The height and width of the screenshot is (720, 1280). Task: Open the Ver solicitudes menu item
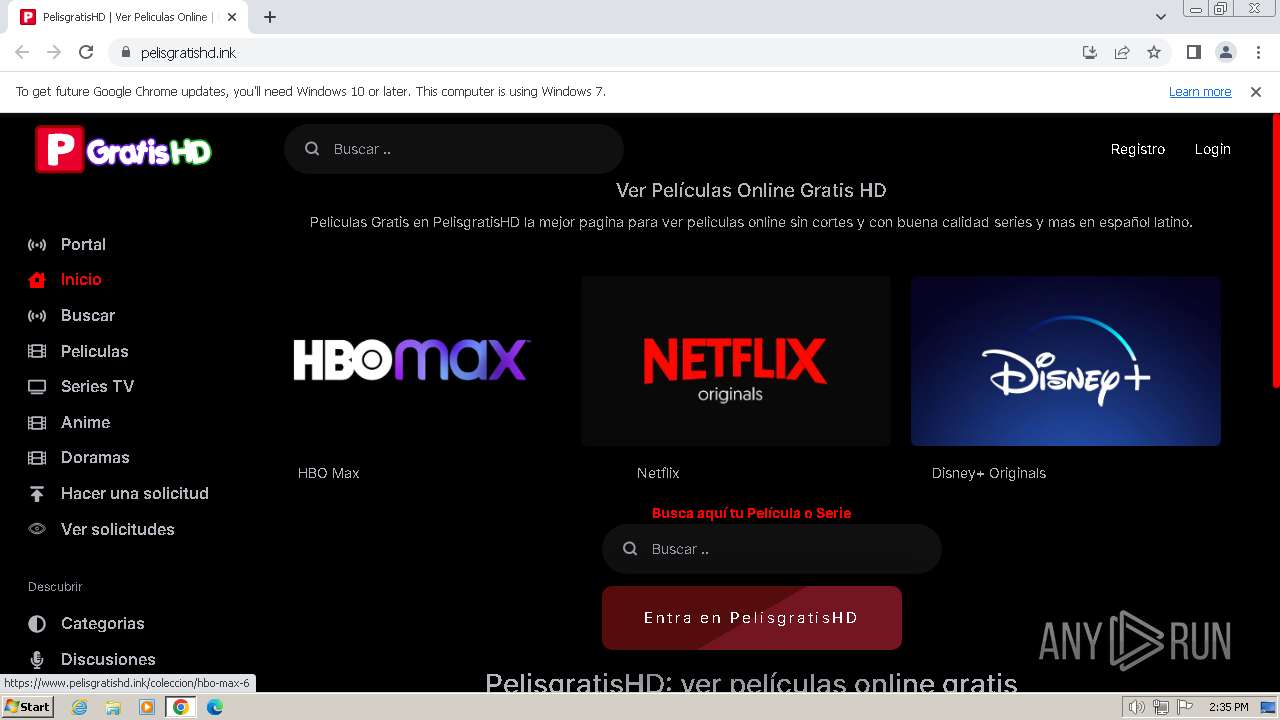click(x=118, y=529)
